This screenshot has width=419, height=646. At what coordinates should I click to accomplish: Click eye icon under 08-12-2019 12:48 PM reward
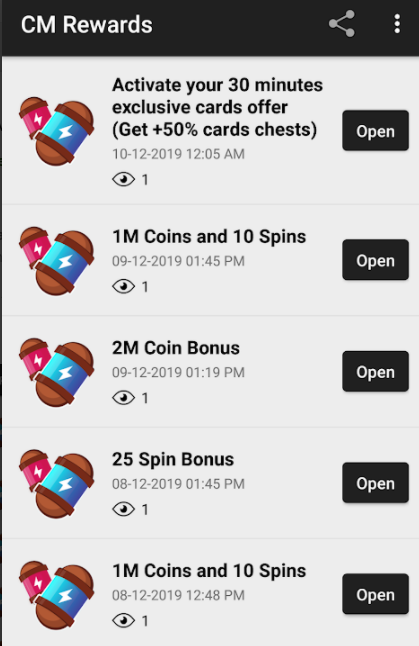[124, 620]
